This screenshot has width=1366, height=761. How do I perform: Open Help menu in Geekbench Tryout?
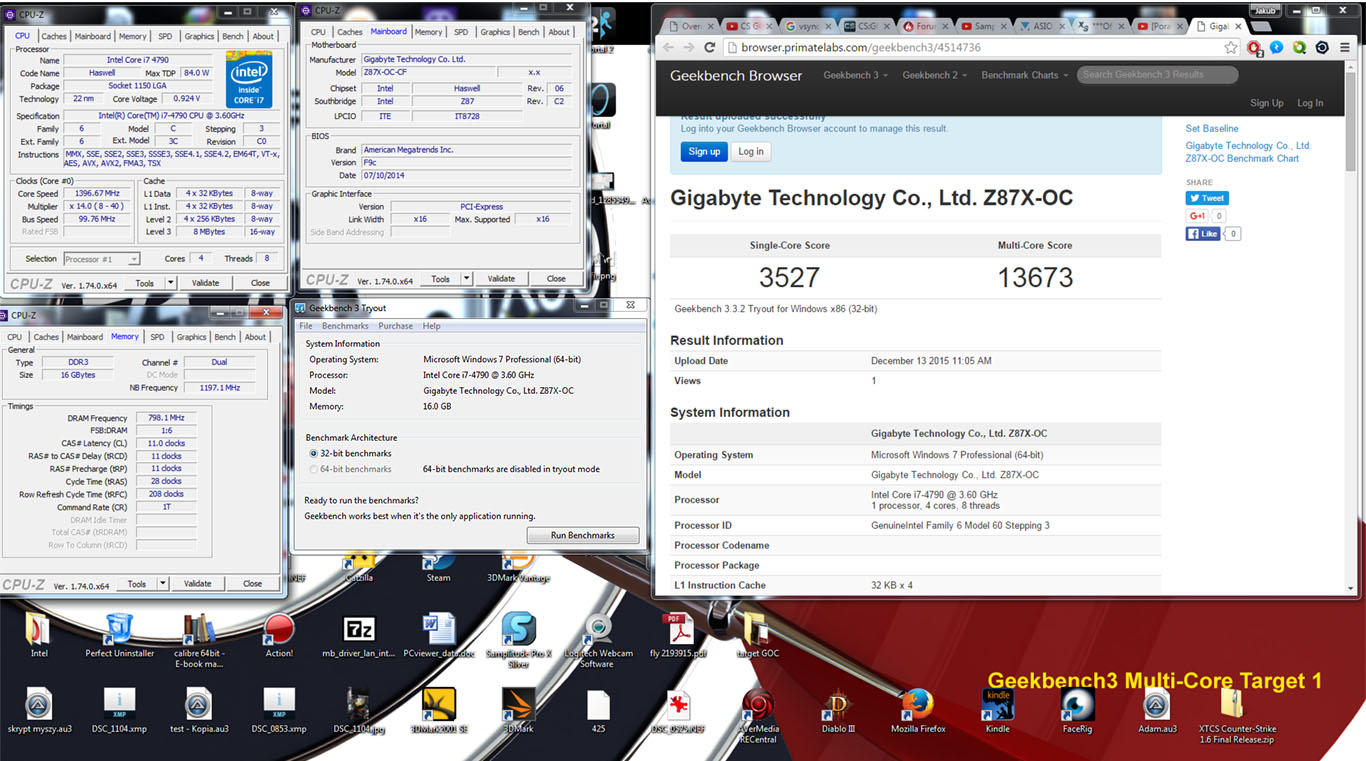click(x=431, y=326)
